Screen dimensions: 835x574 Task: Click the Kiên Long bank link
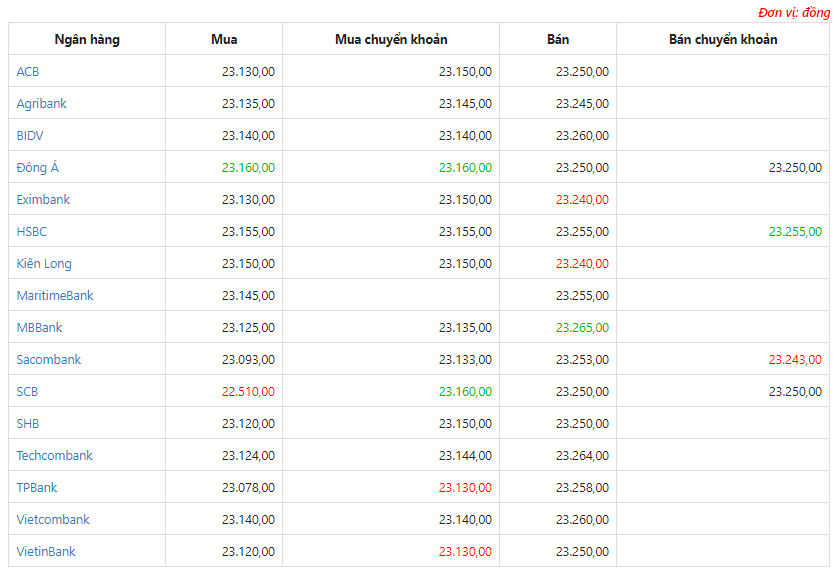(x=44, y=264)
